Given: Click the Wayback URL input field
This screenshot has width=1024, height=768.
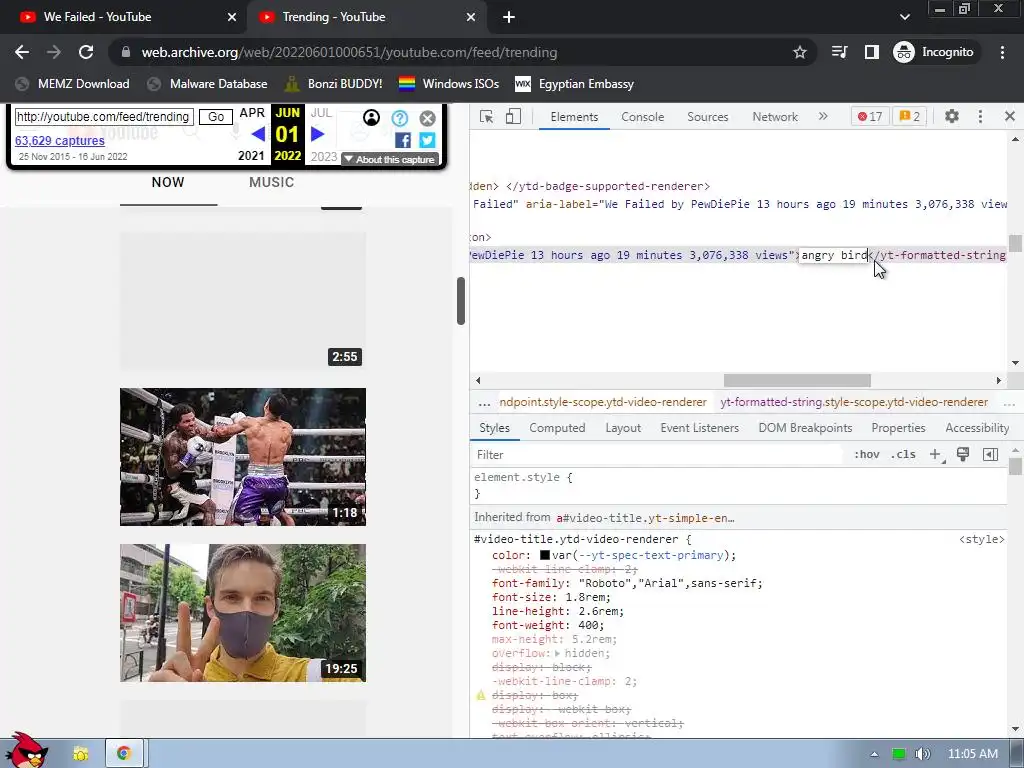Looking at the screenshot, I should [104, 117].
